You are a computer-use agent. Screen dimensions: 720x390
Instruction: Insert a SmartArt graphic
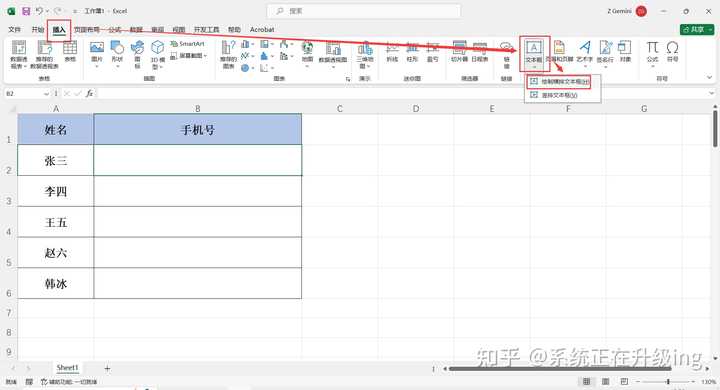click(x=187, y=44)
